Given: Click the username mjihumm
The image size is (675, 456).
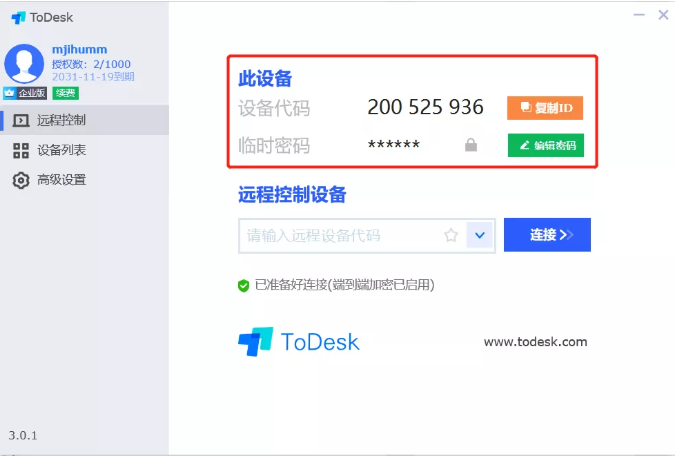Looking at the screenshot, I should pyautogui.click(x=79, y=49).
